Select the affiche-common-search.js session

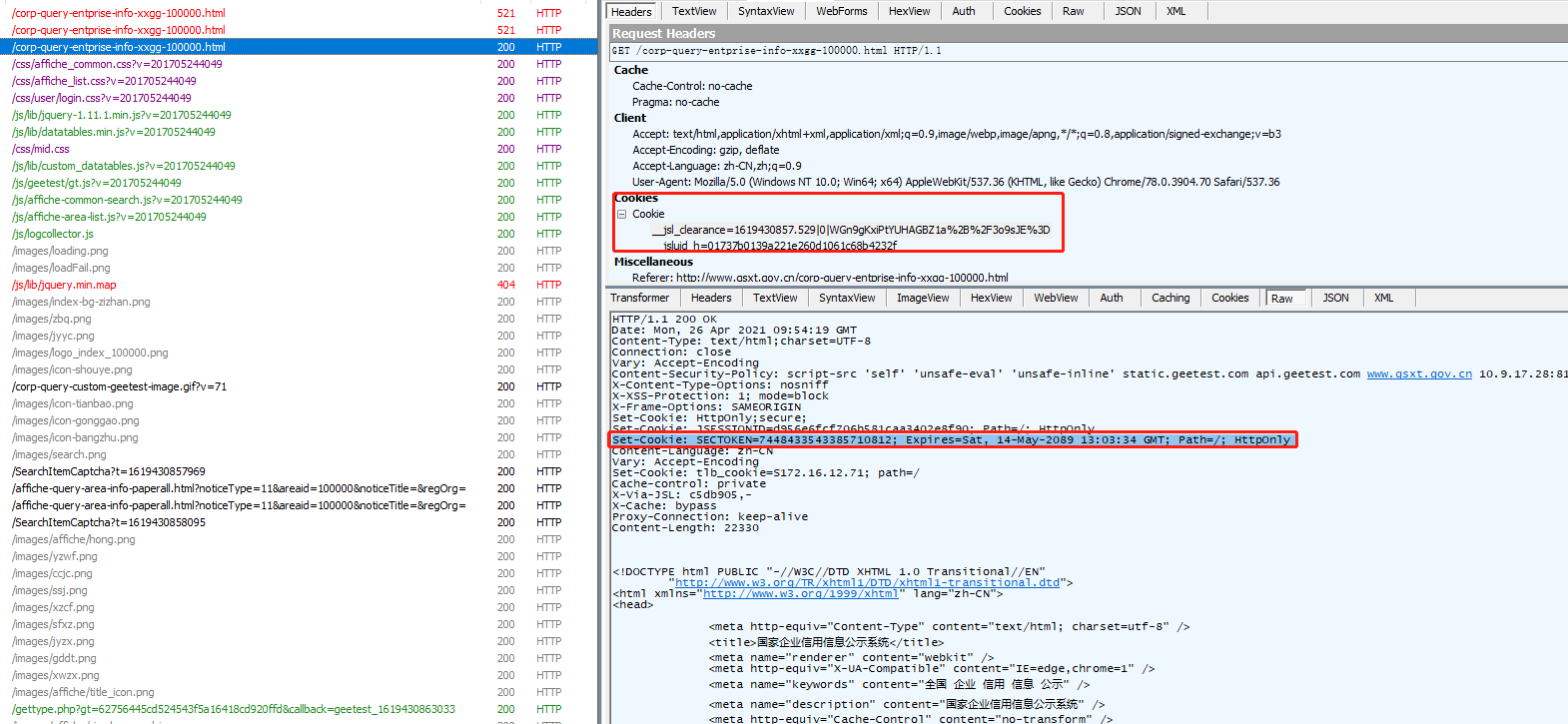(x=299, y=200)
